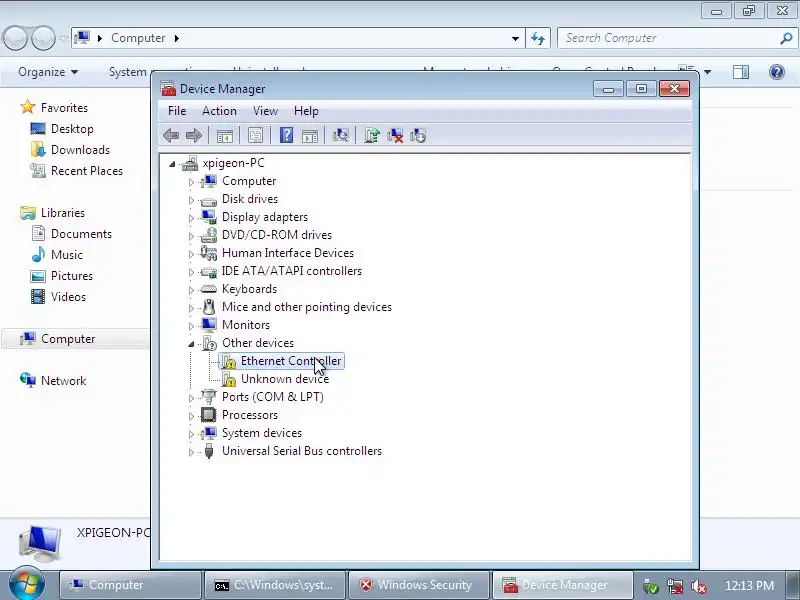Image resolution: width=800 pixels, height=600 pixels.
Task: Click the Display adapters category icon
Action: 208,217
